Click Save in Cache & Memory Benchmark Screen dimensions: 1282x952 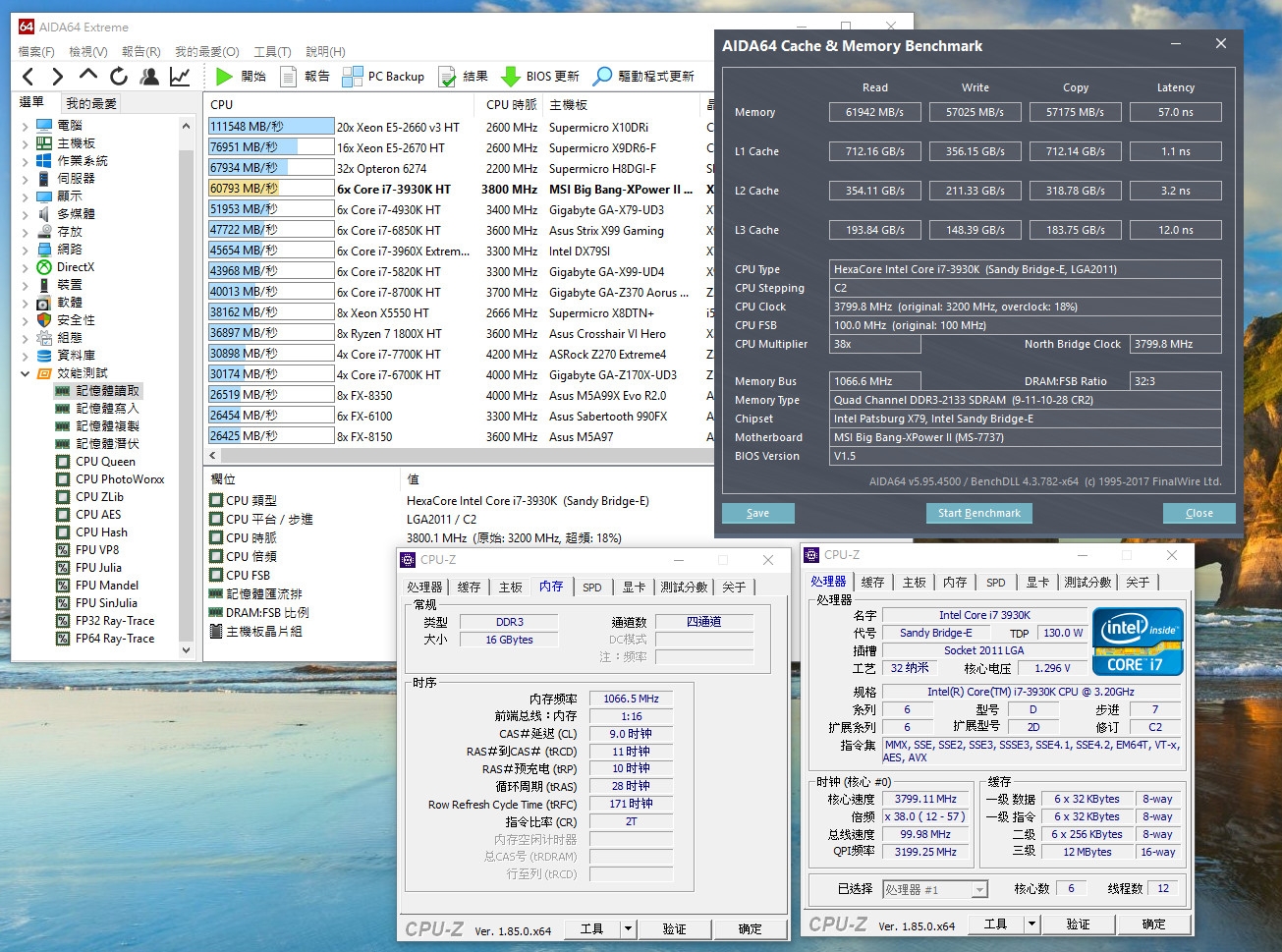coord(757,513)
